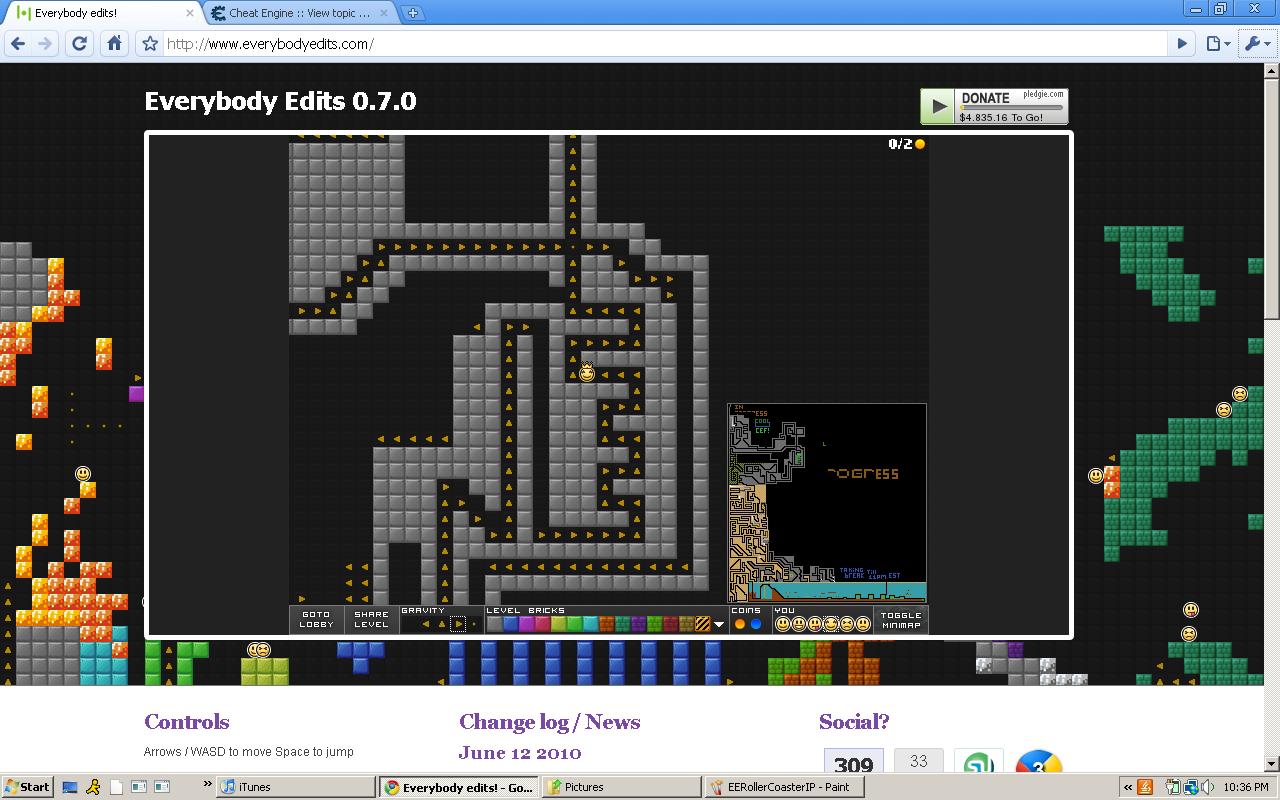Click the Share Level button
Image resolution: width=1280 pixels, height=800 pixels.
pyautogui.click(x=371, y=620)
